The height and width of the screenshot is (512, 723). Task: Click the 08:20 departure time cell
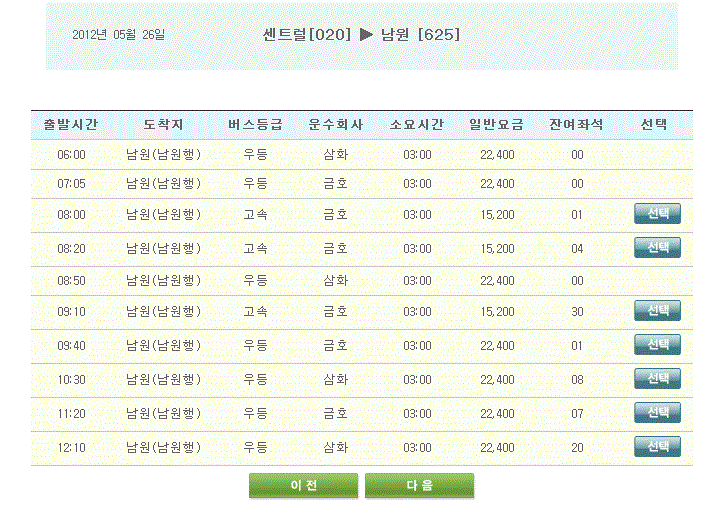pyautogui.click(x=71, y=249)
